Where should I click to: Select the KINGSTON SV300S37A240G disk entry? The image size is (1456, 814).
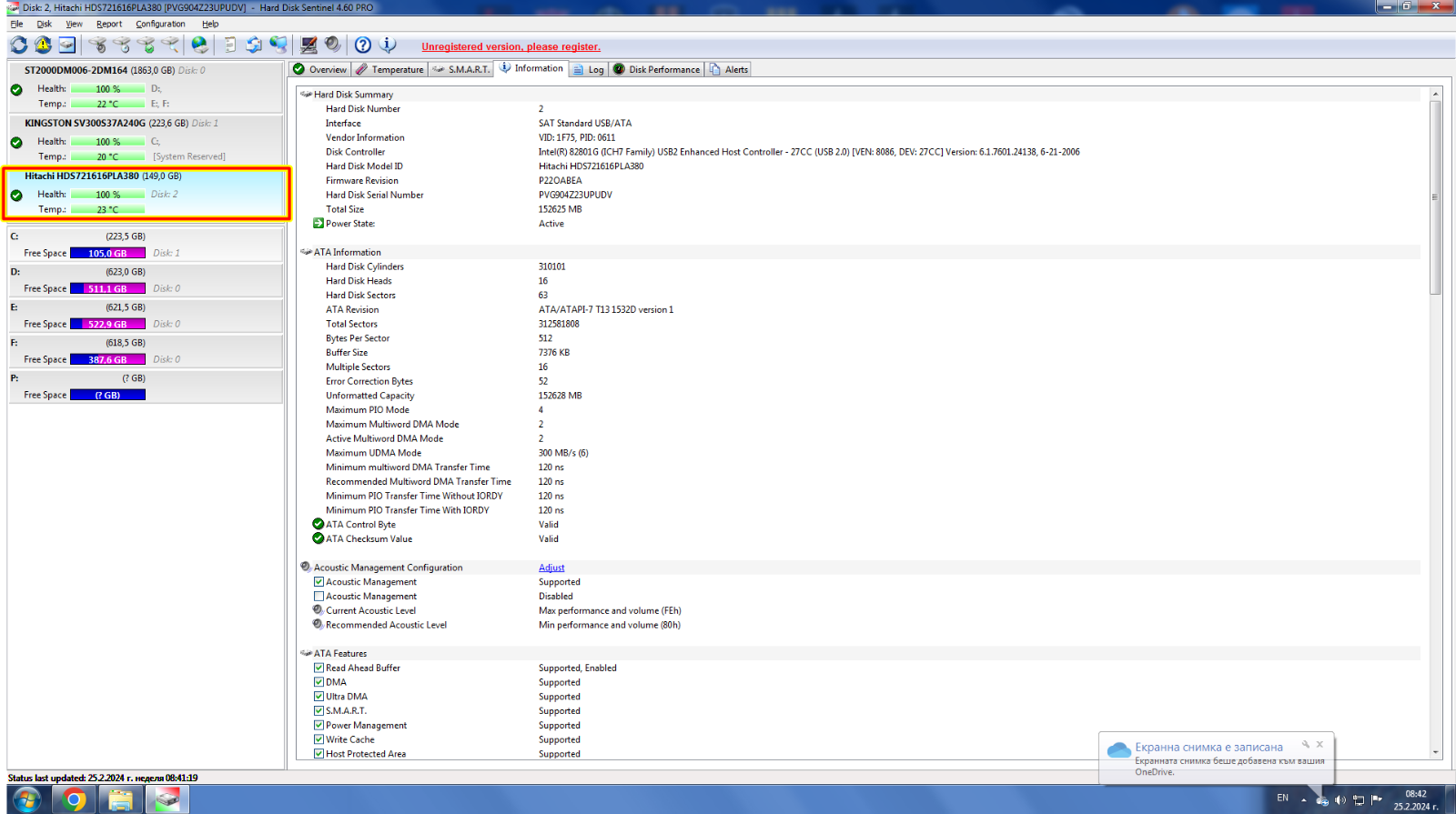(x=146, y=139)
